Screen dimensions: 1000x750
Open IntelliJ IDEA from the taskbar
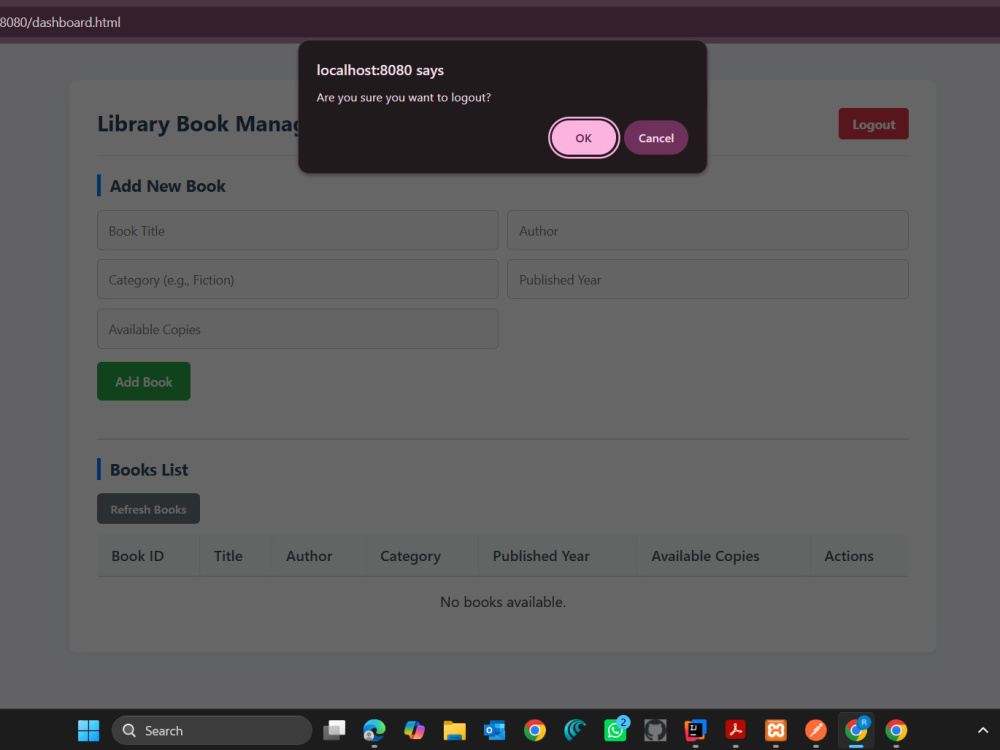(695, 730)
